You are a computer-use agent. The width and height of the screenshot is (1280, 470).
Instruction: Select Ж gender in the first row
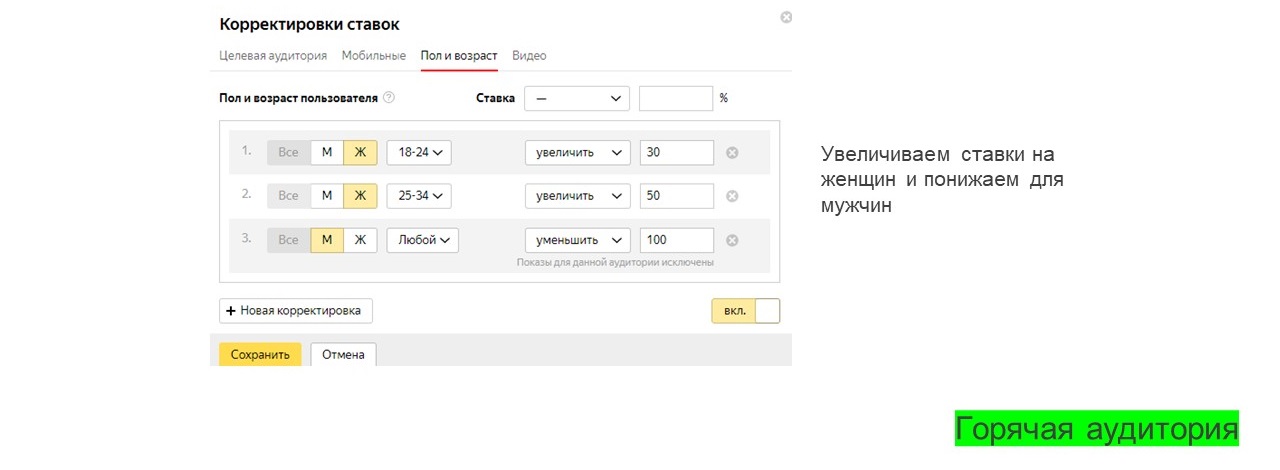360,153
